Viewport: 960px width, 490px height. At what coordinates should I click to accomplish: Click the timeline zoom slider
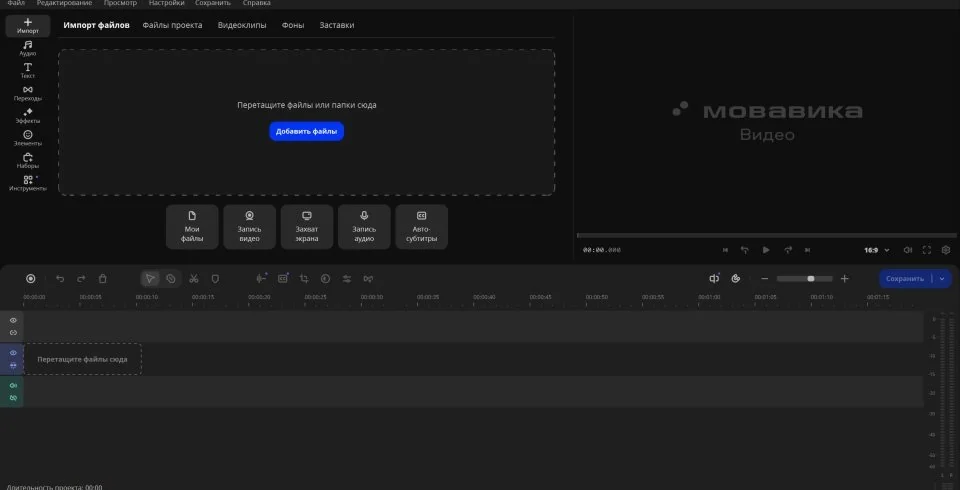[805, 279]
